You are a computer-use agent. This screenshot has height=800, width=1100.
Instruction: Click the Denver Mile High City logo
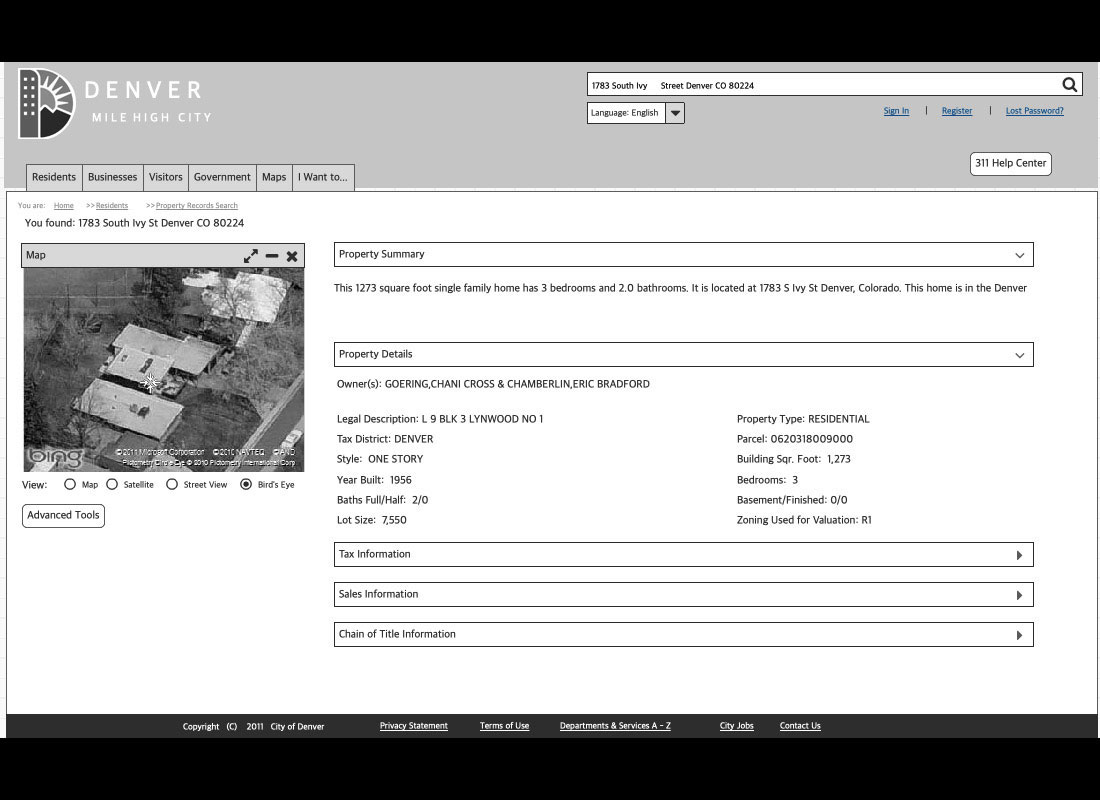click(x=114, y=103)
